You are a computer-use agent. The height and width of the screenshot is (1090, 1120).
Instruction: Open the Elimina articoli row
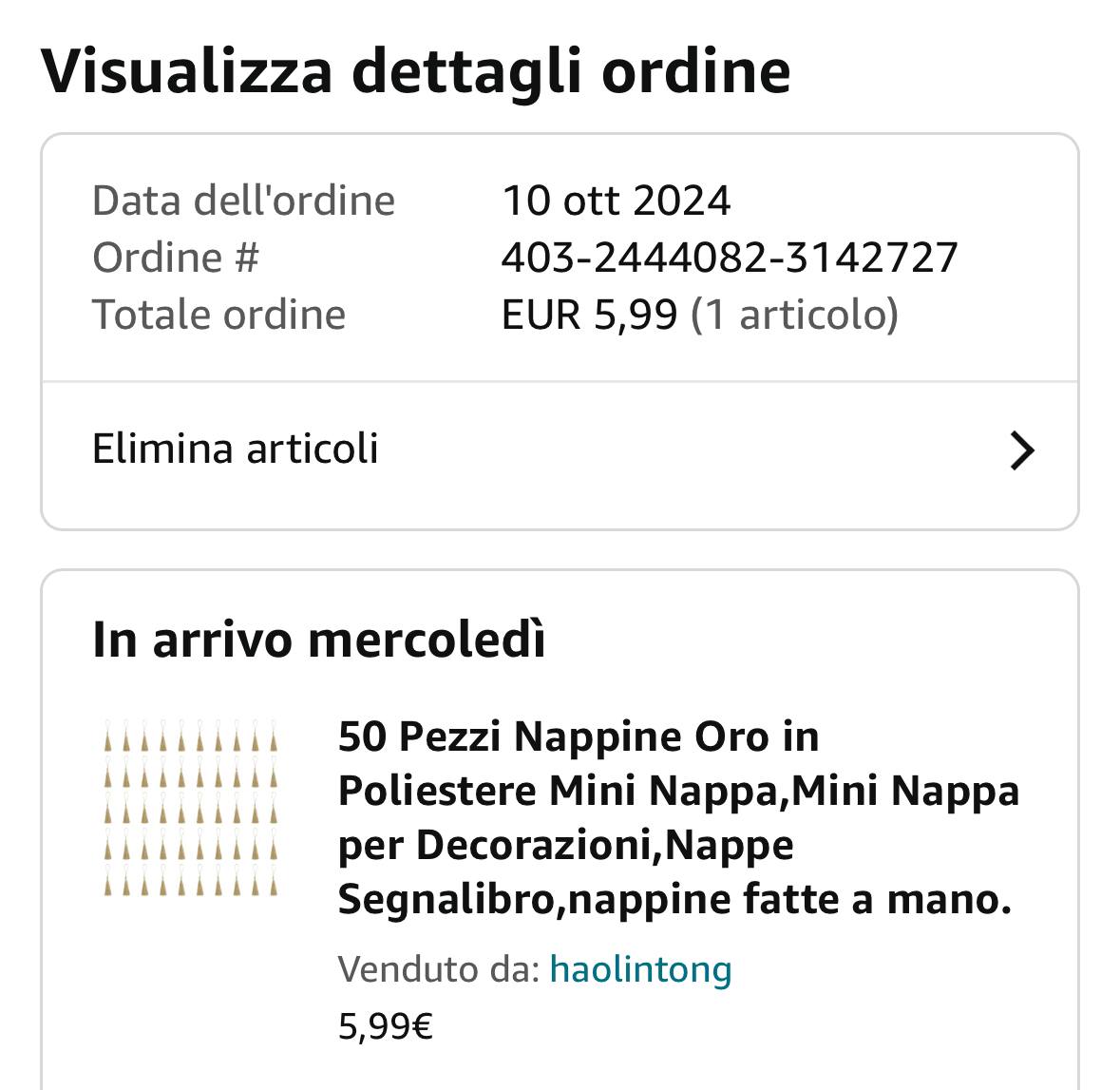pyautogui.click(x=559, y=450)
